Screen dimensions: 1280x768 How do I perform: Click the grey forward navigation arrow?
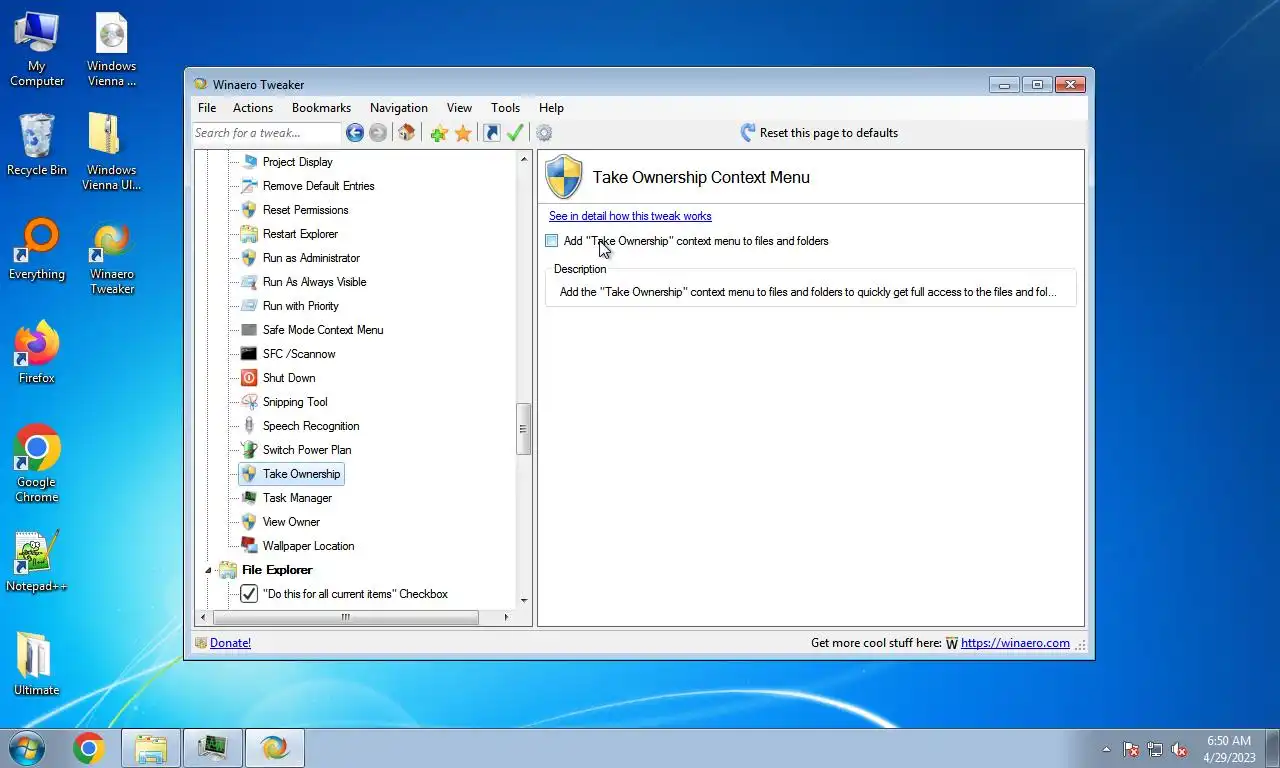click(378, 133)
